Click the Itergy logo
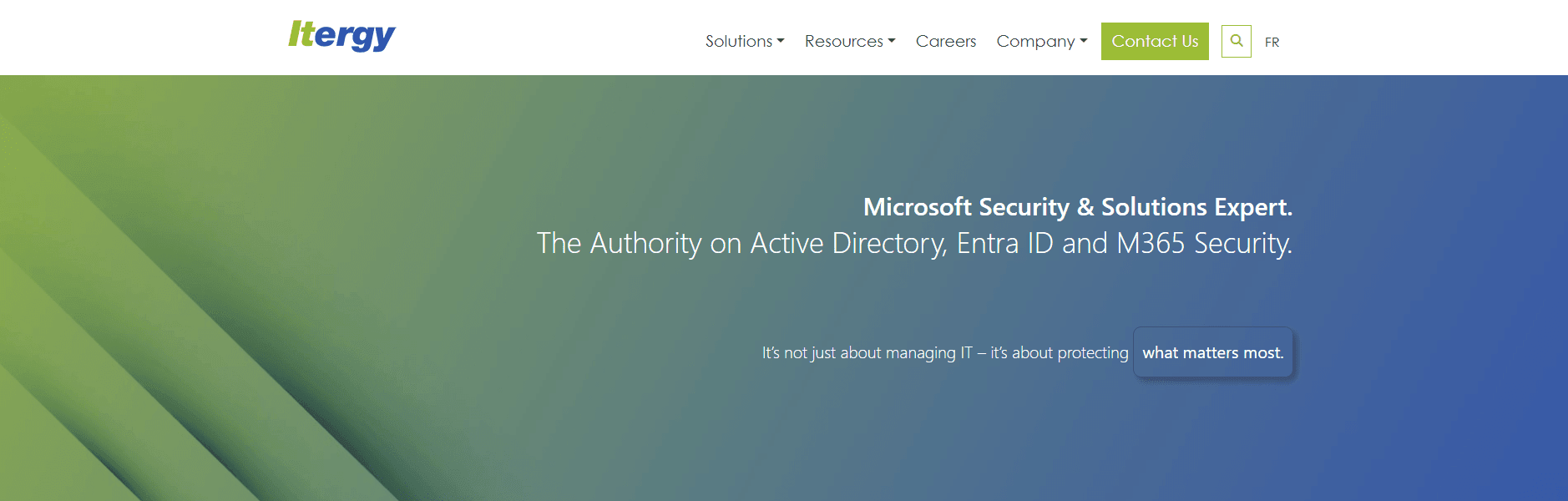Screen dimensions: 1568x501 pos(341,35)
